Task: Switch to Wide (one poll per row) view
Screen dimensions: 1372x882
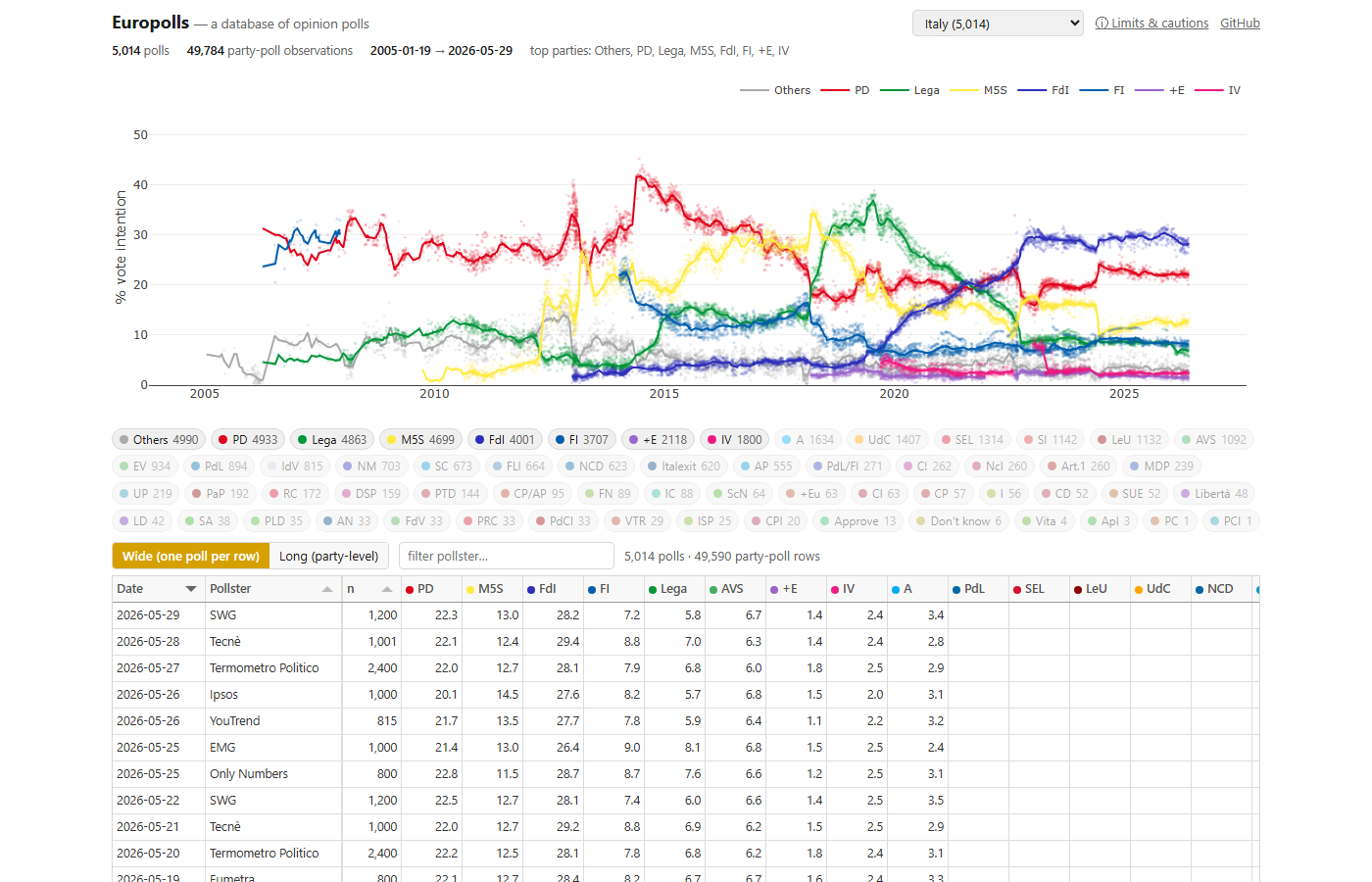Action: pos(191,556)
